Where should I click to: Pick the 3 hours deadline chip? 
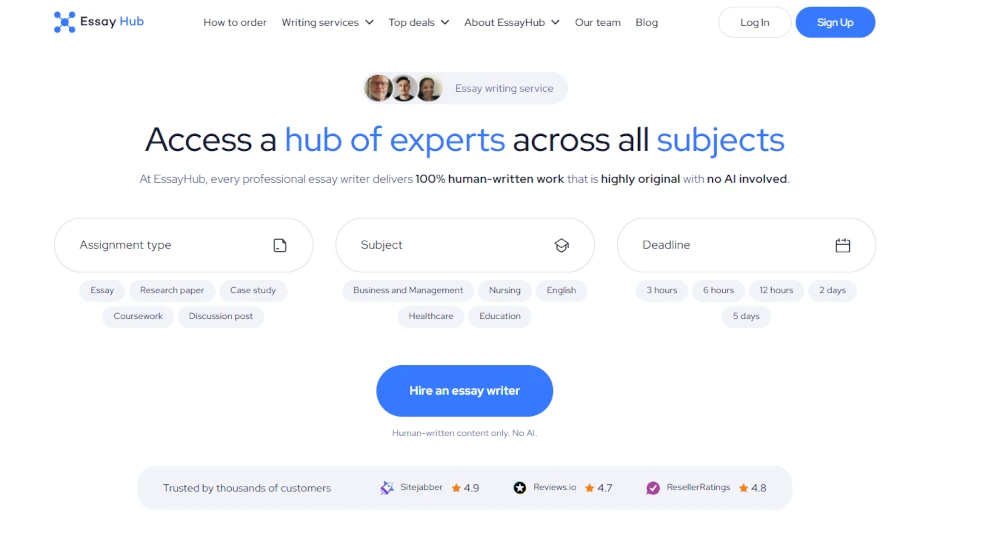click(x=661, y=290)
